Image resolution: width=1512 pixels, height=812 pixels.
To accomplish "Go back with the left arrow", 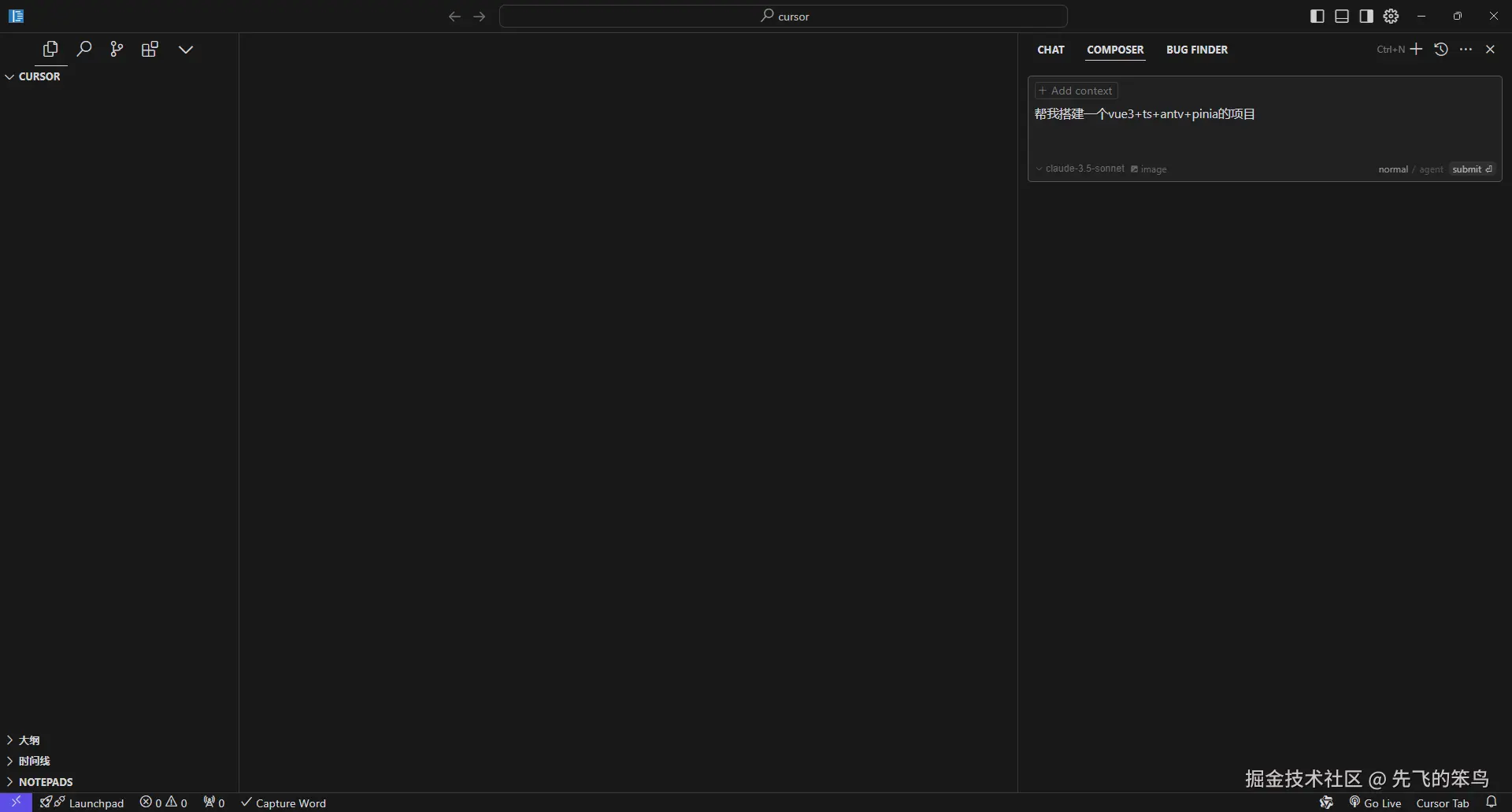I will (x=454, y=16).
